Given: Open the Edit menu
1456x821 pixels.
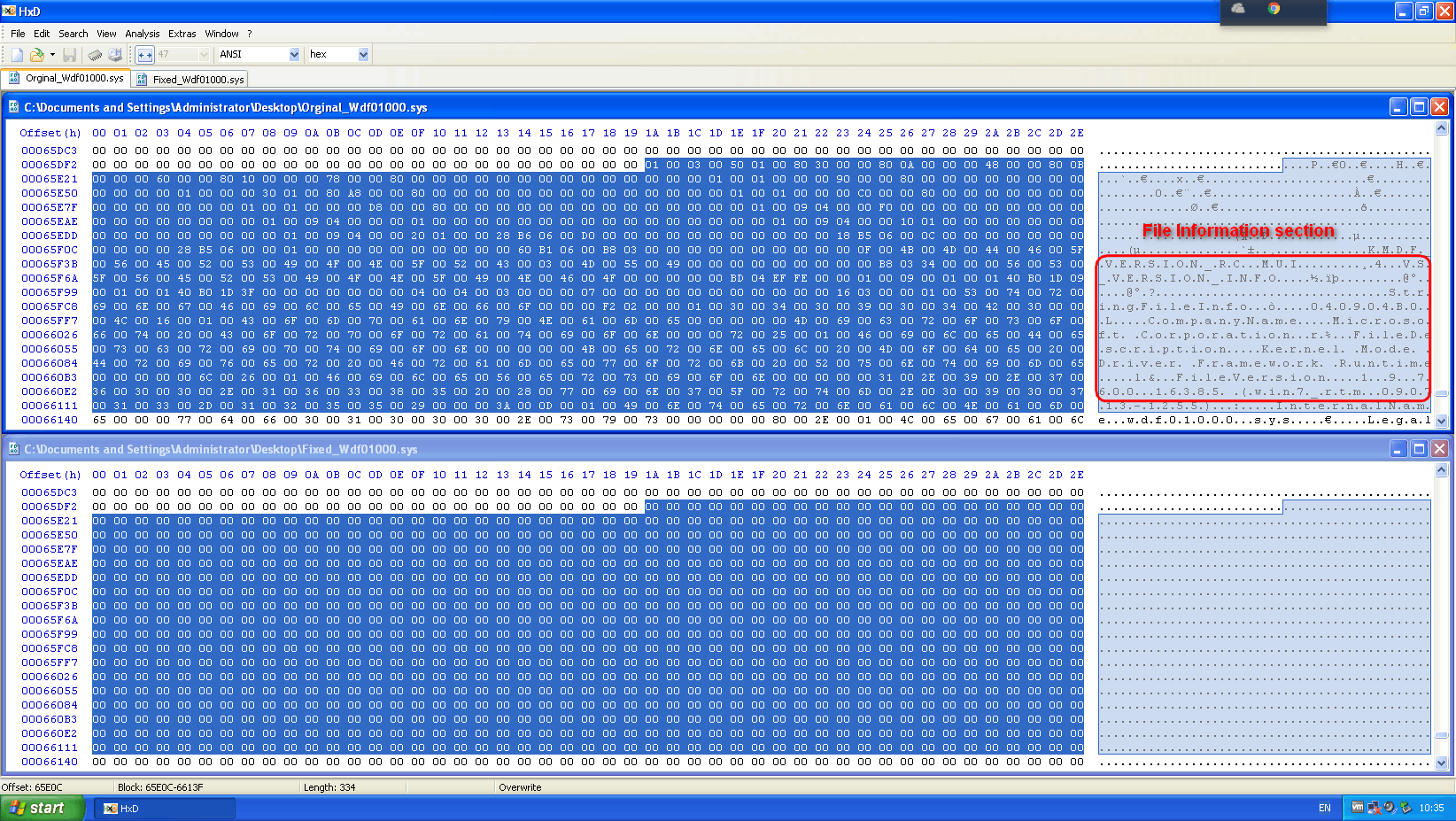Looking at the screenshot, I should point(42,34).
